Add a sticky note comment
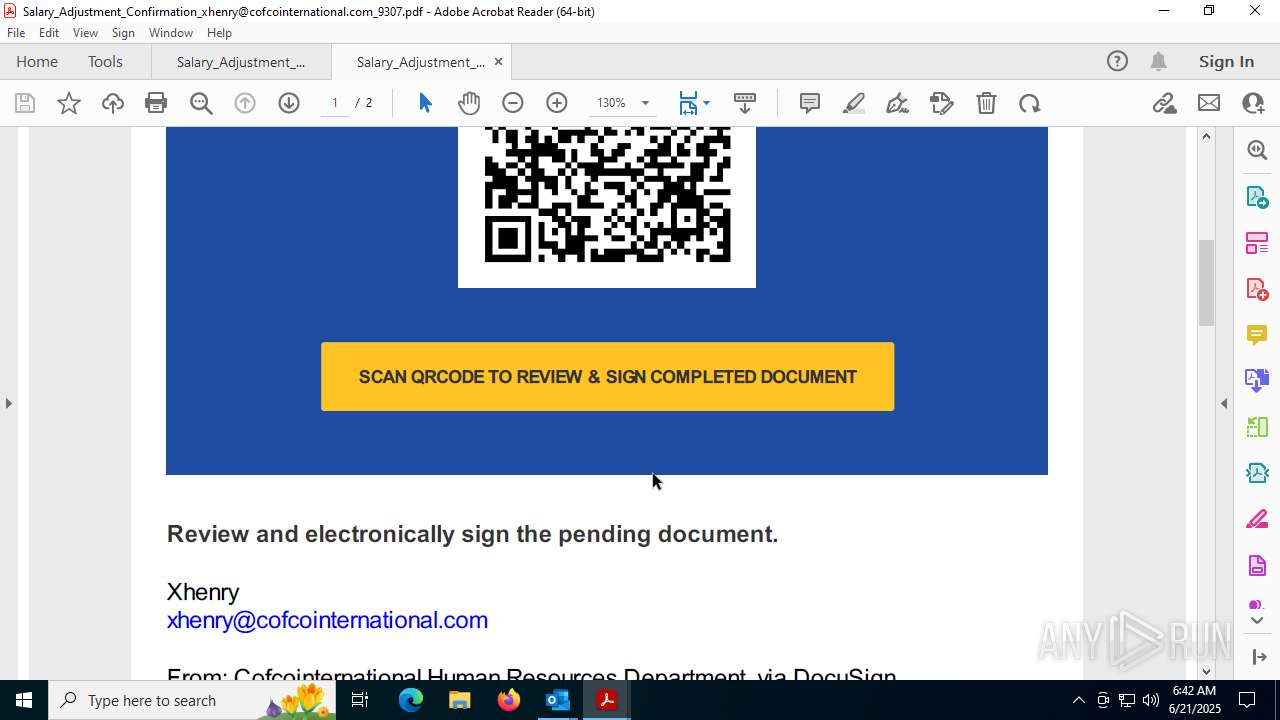1280x720 pixels. (x=810, y=103)
